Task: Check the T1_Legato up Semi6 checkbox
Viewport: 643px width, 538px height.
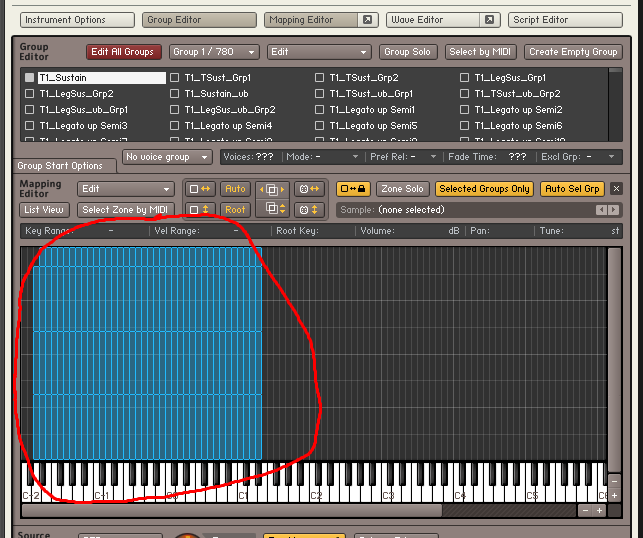Action: click(464, 125)
